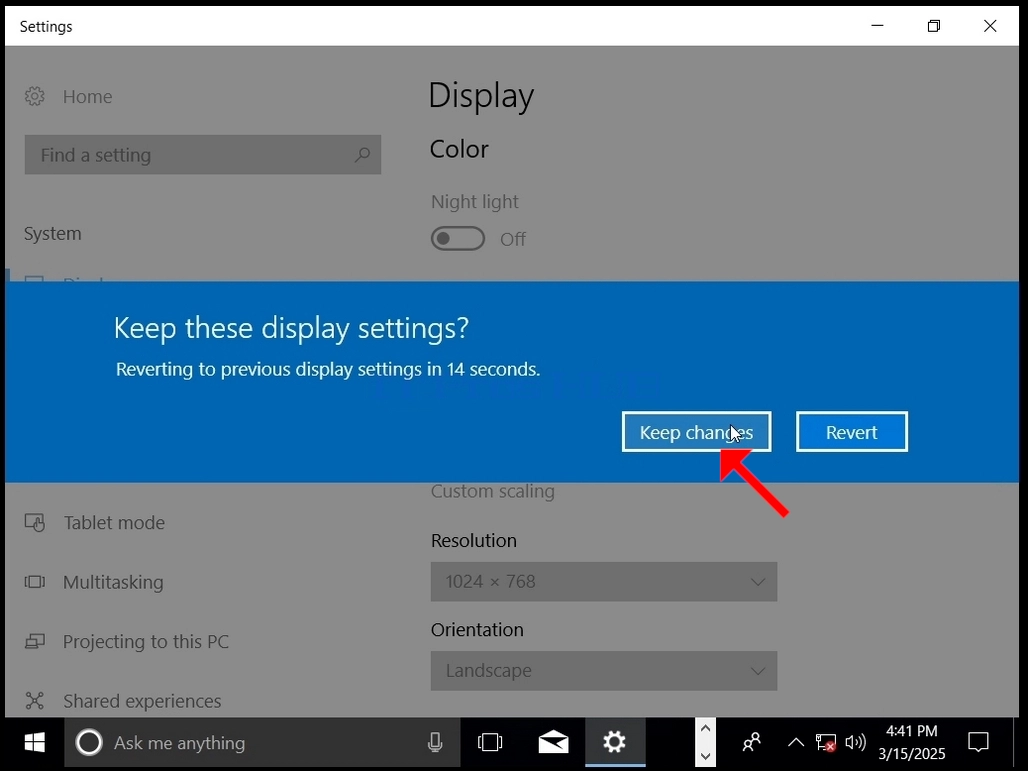Viewport: 1028px width, 771px height.
Task: Open the People icon in tray
Action: tap(751, 743)
